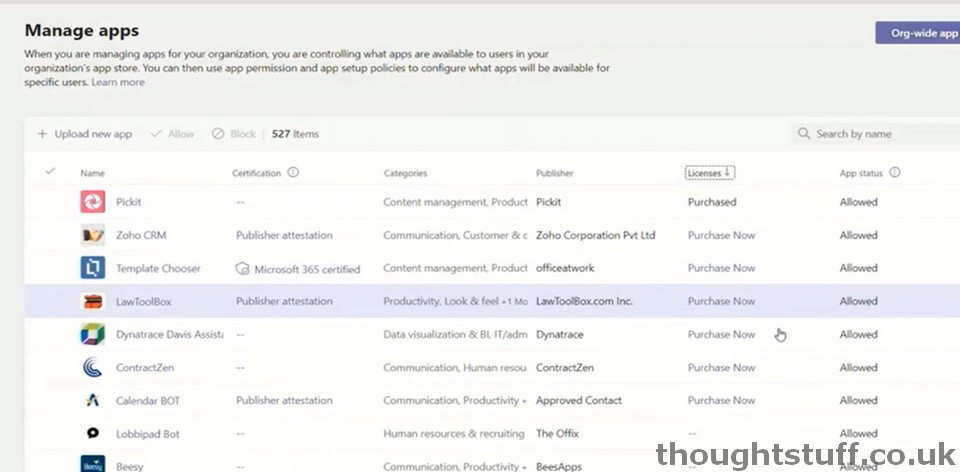Open the Template Chooser app name
960x472 pixels.
pyautogui.click(x=158, y=268)
